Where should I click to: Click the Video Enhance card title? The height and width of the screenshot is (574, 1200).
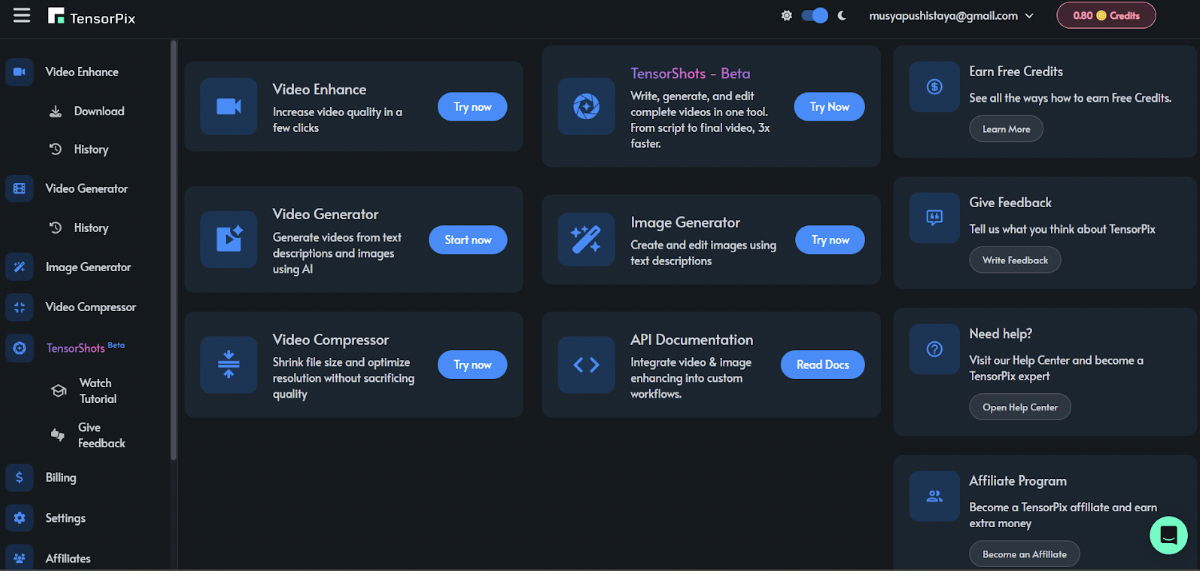coord(319,89)
